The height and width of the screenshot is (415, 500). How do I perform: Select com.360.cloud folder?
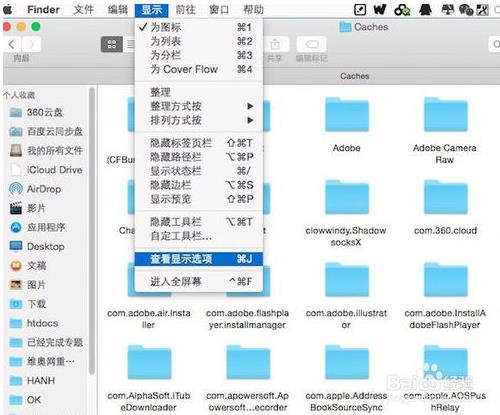click(446, 198)
